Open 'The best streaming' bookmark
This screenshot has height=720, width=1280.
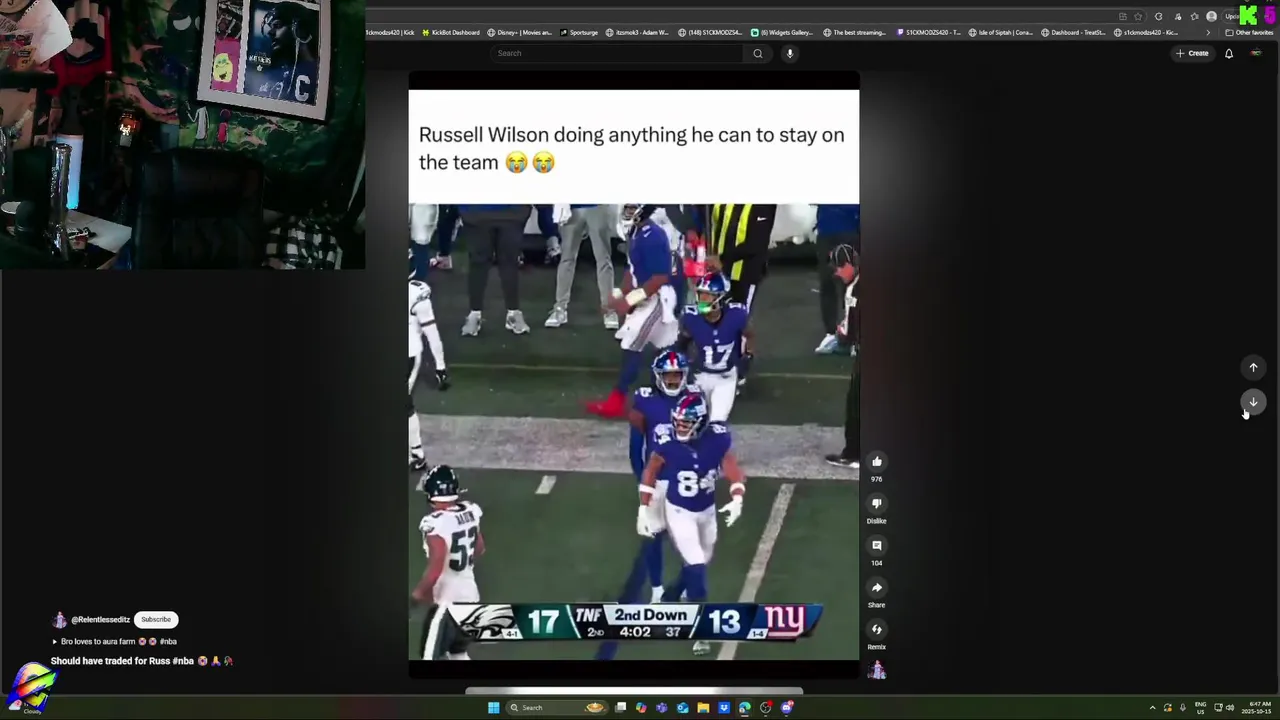(x=855, y=32)
